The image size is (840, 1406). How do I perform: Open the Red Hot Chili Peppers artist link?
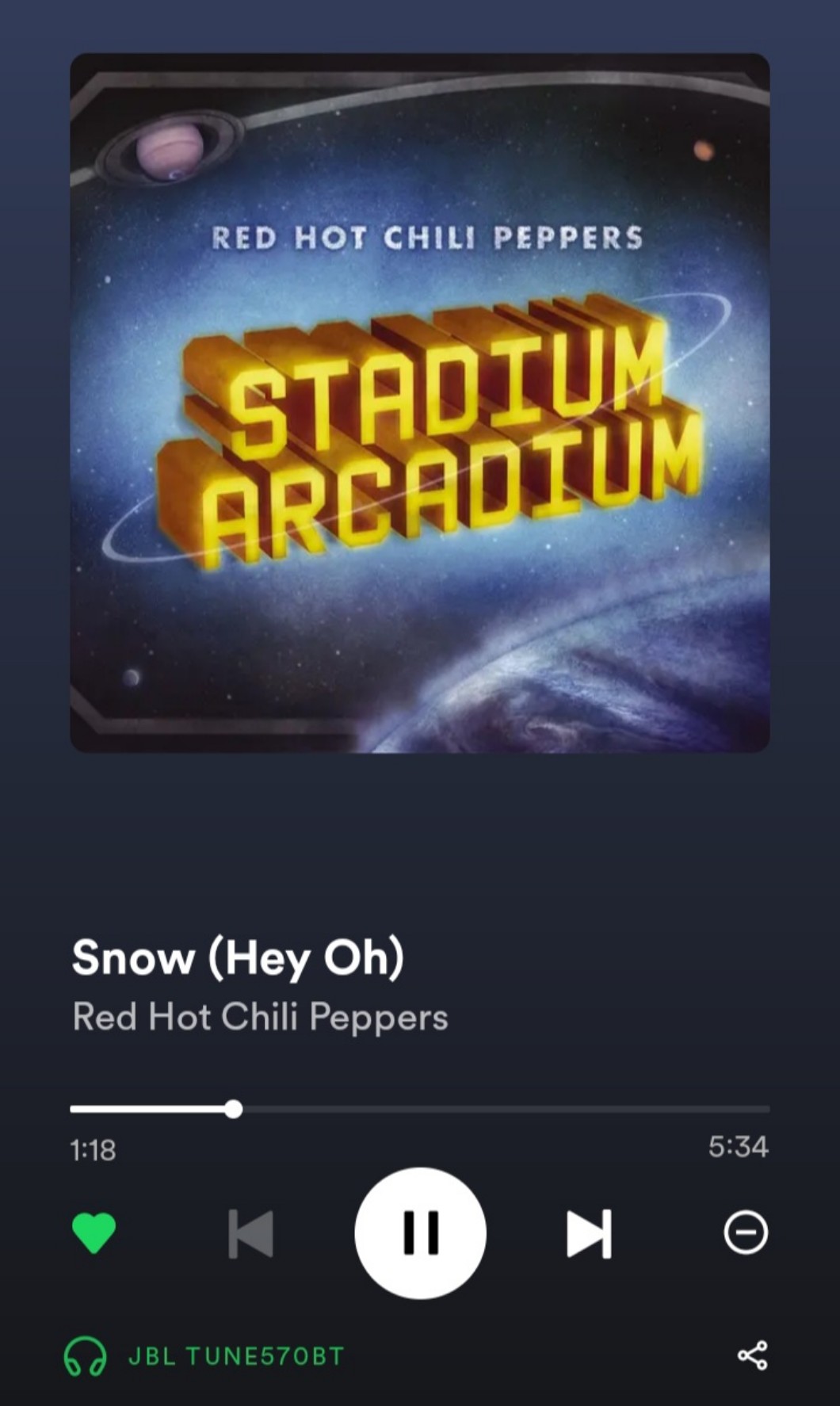260,1017
